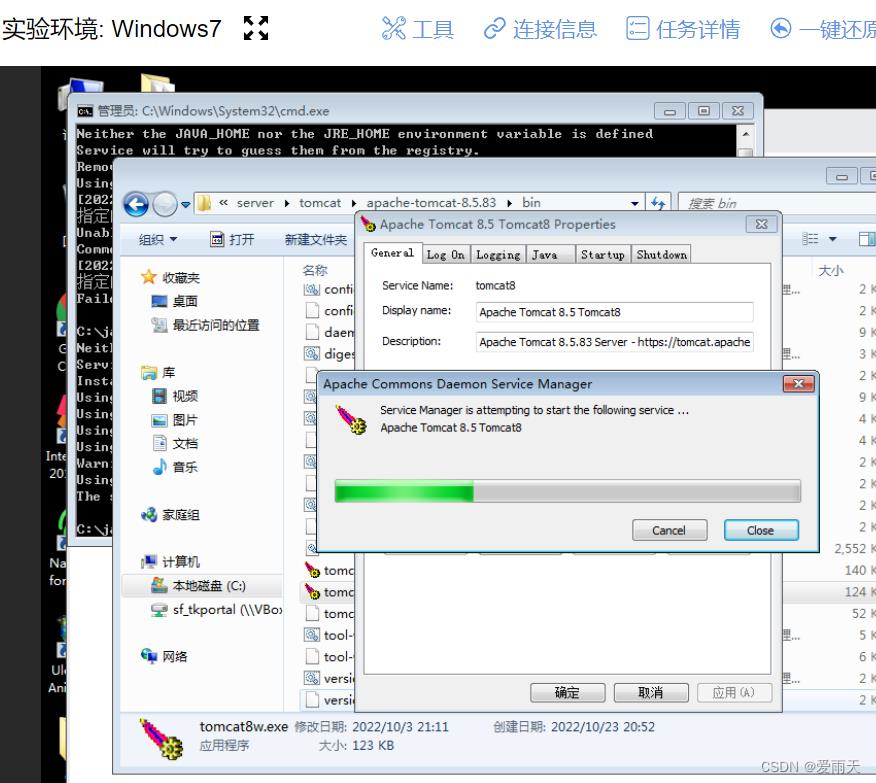This screenshot has height=783, width=876.
Task: Click the 一键还原 restore link
Action: [x=822, y=29]
